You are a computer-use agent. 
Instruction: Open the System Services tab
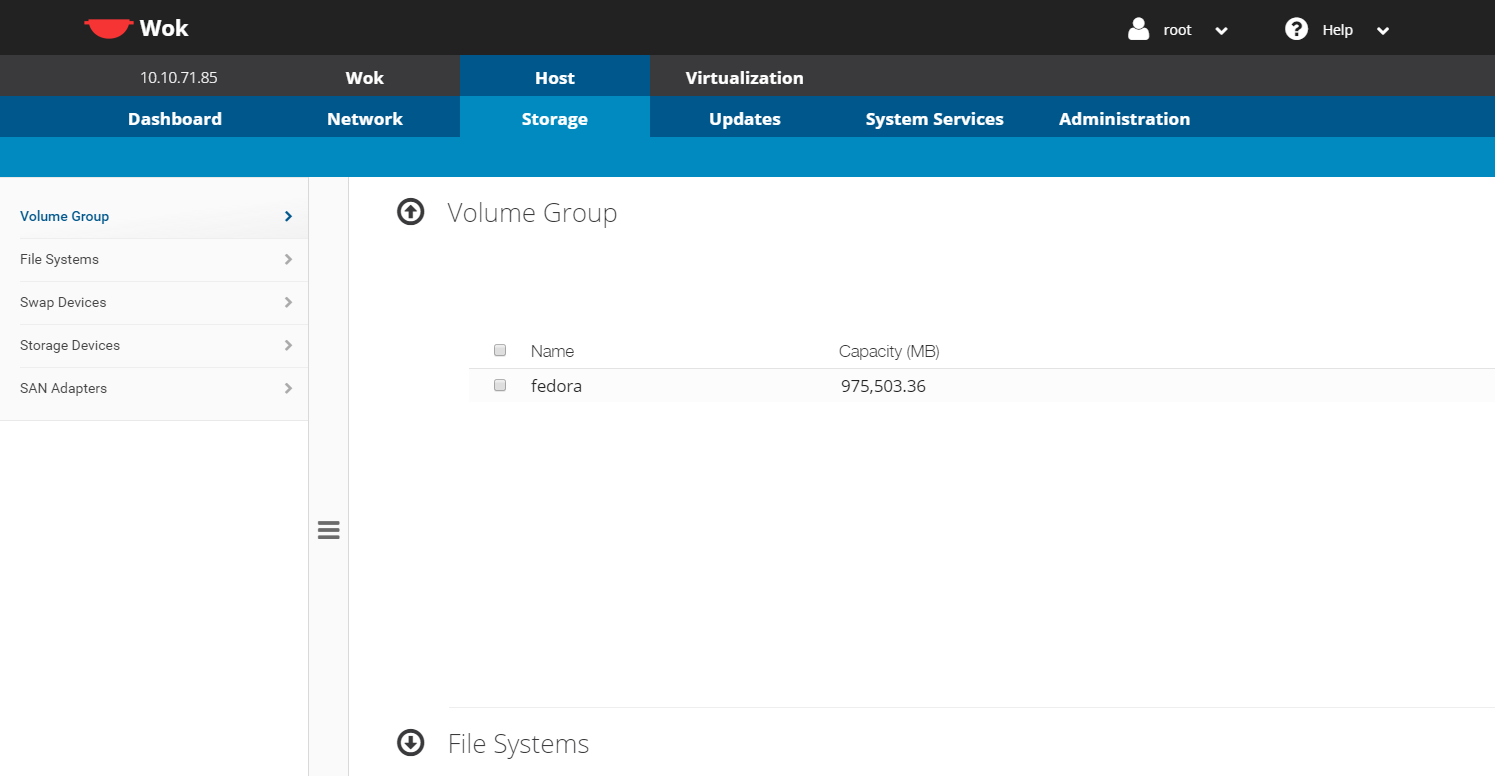tap(934, 119)
